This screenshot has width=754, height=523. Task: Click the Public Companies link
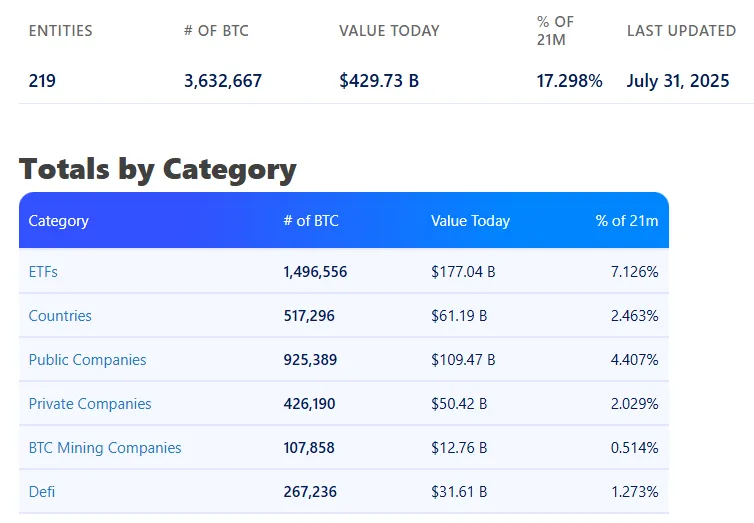tap(87, 360)
